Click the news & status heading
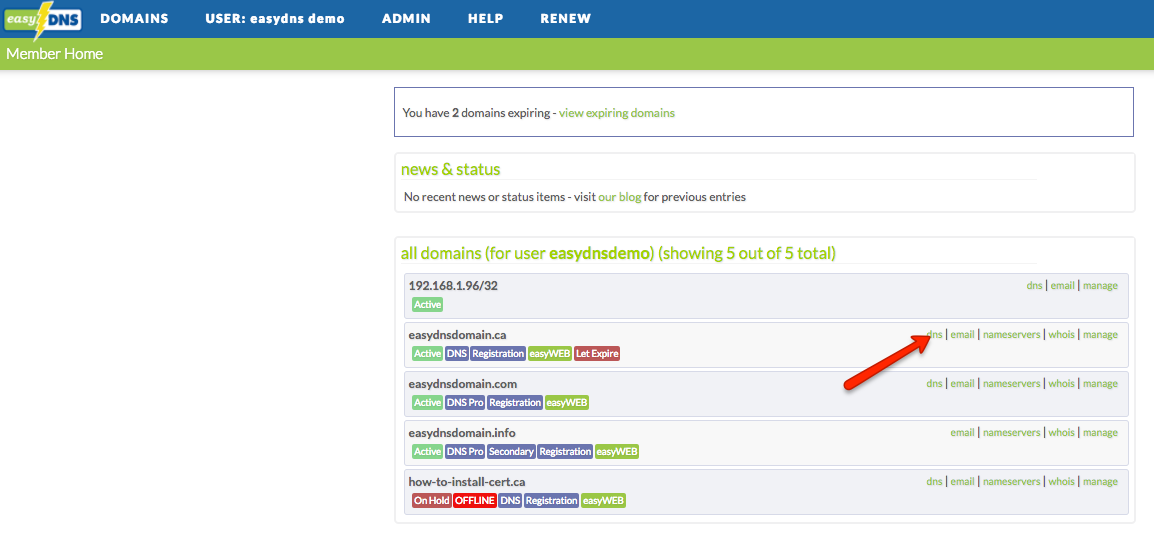Image resolution: width=1154 pixels, height=536 pixels. (450, 169)
